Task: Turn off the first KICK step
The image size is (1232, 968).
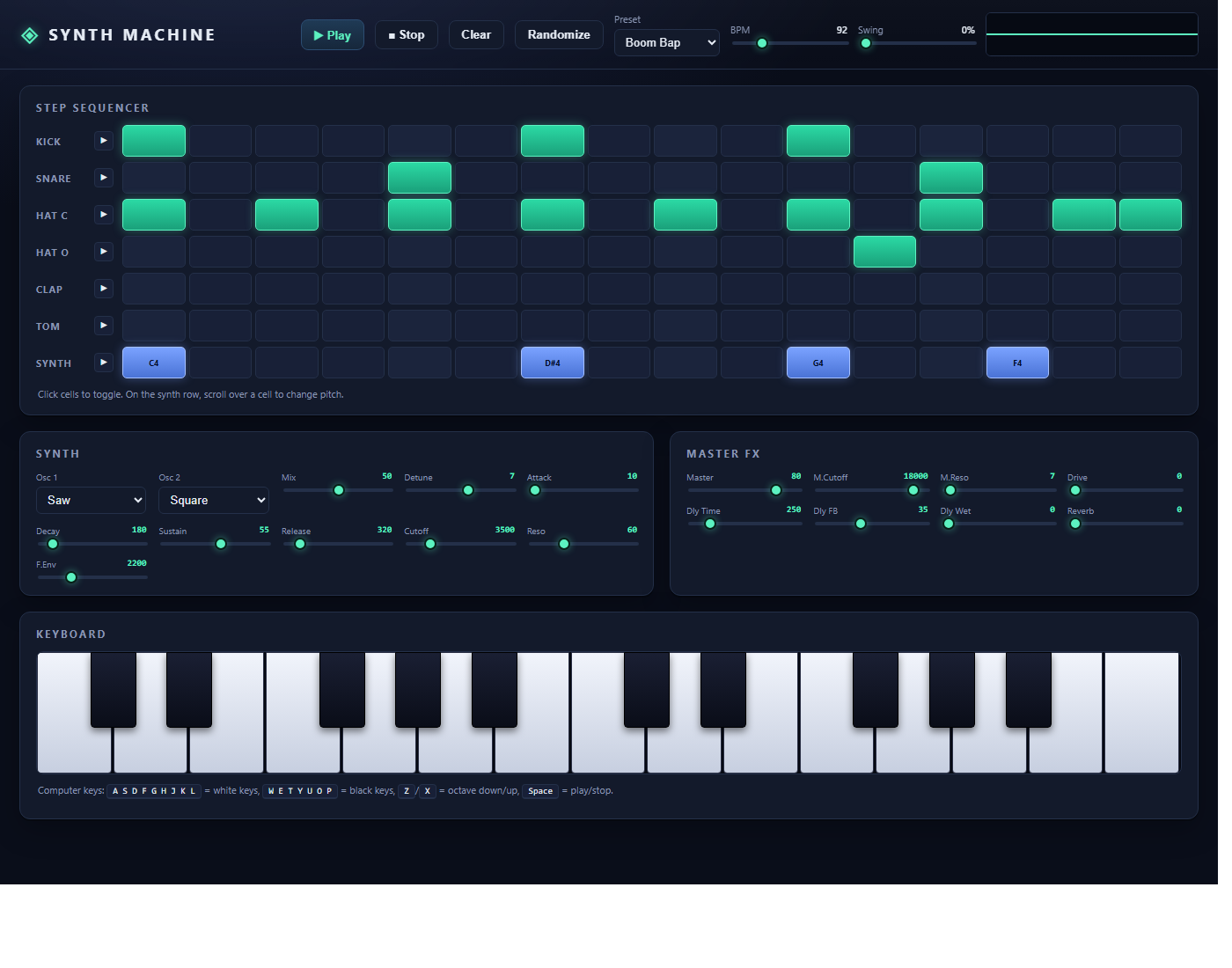Action: 154,141
